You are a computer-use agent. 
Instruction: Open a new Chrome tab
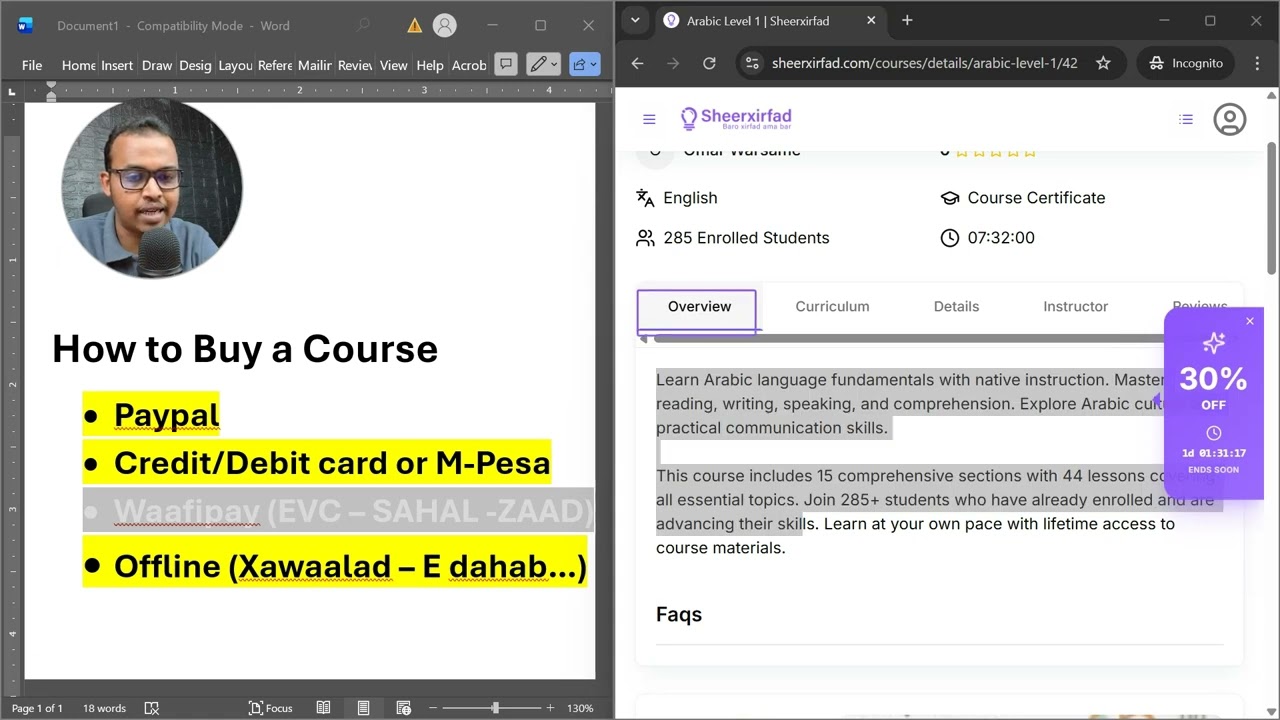coord(907,20)
